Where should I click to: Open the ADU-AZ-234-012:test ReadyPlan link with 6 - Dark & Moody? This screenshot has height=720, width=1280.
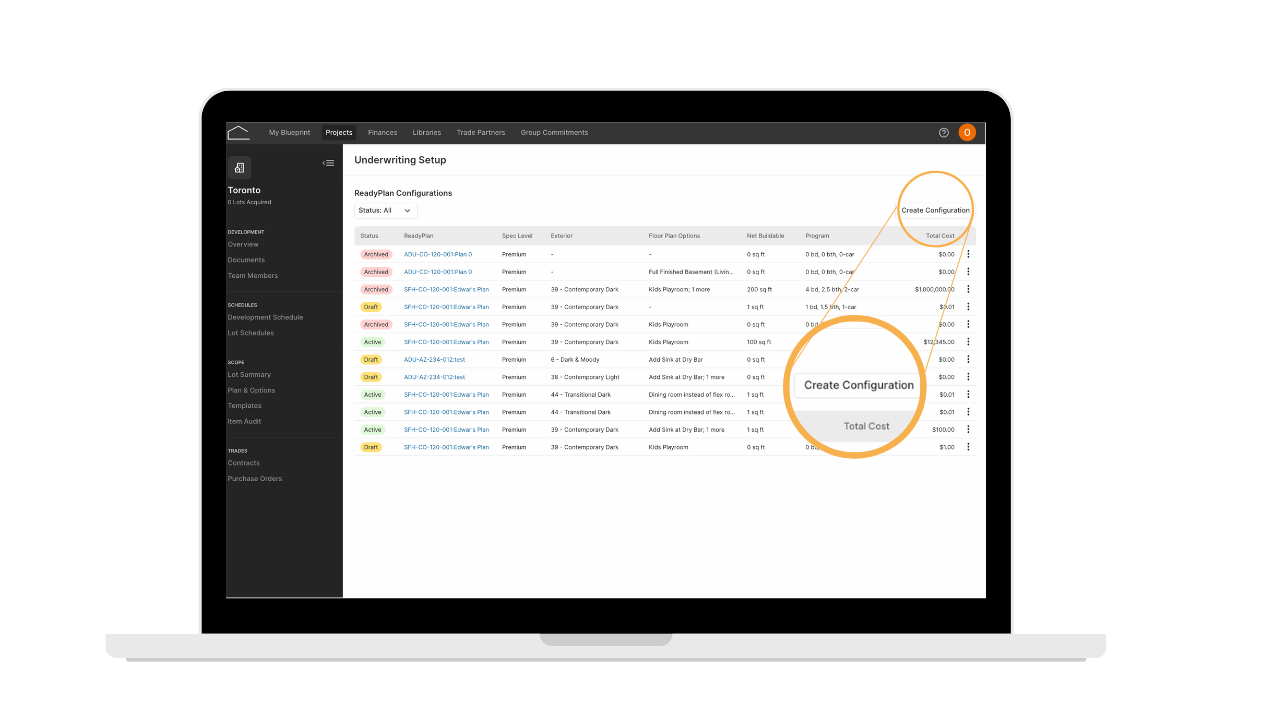435,359
